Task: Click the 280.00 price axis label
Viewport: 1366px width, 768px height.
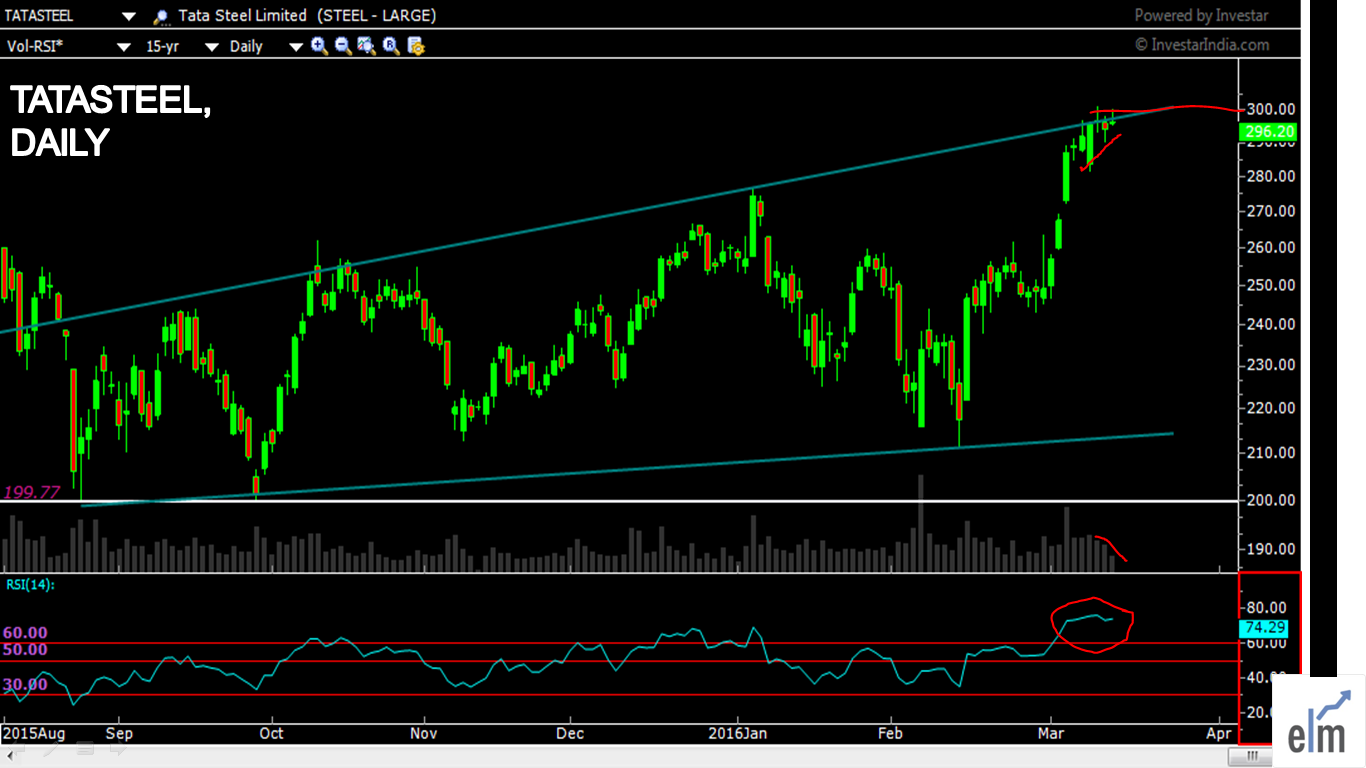Action: pos(1270,176)
